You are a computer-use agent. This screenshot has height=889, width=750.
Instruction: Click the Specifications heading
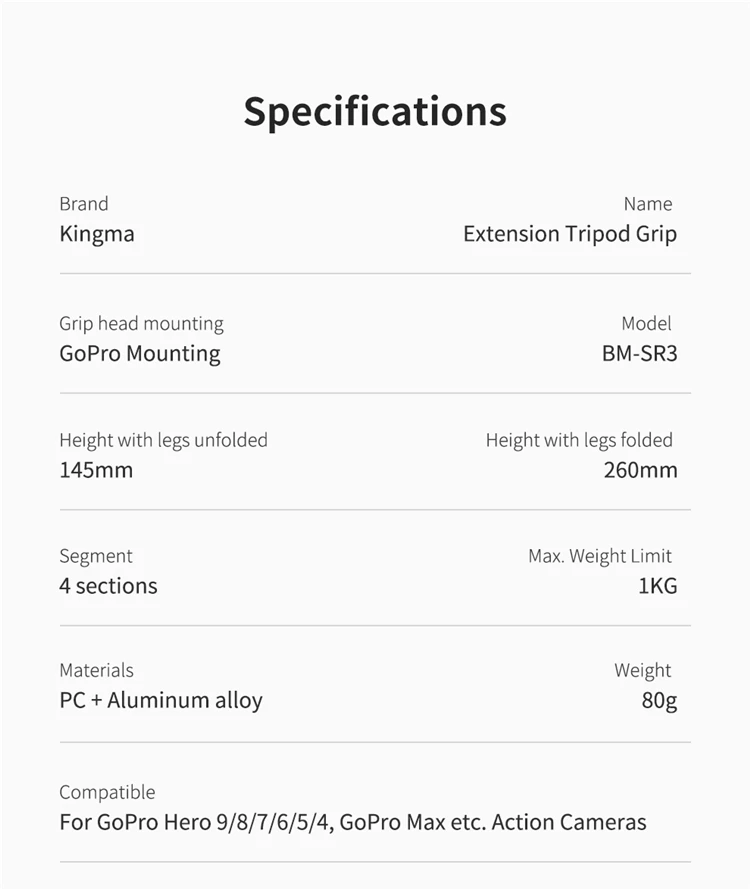[x=375, y=112]
